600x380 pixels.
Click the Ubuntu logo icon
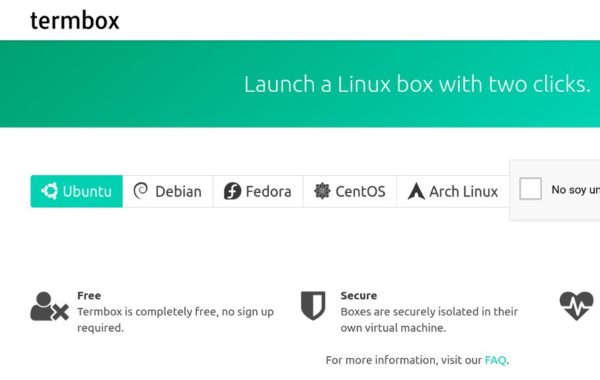click(50, 191)
